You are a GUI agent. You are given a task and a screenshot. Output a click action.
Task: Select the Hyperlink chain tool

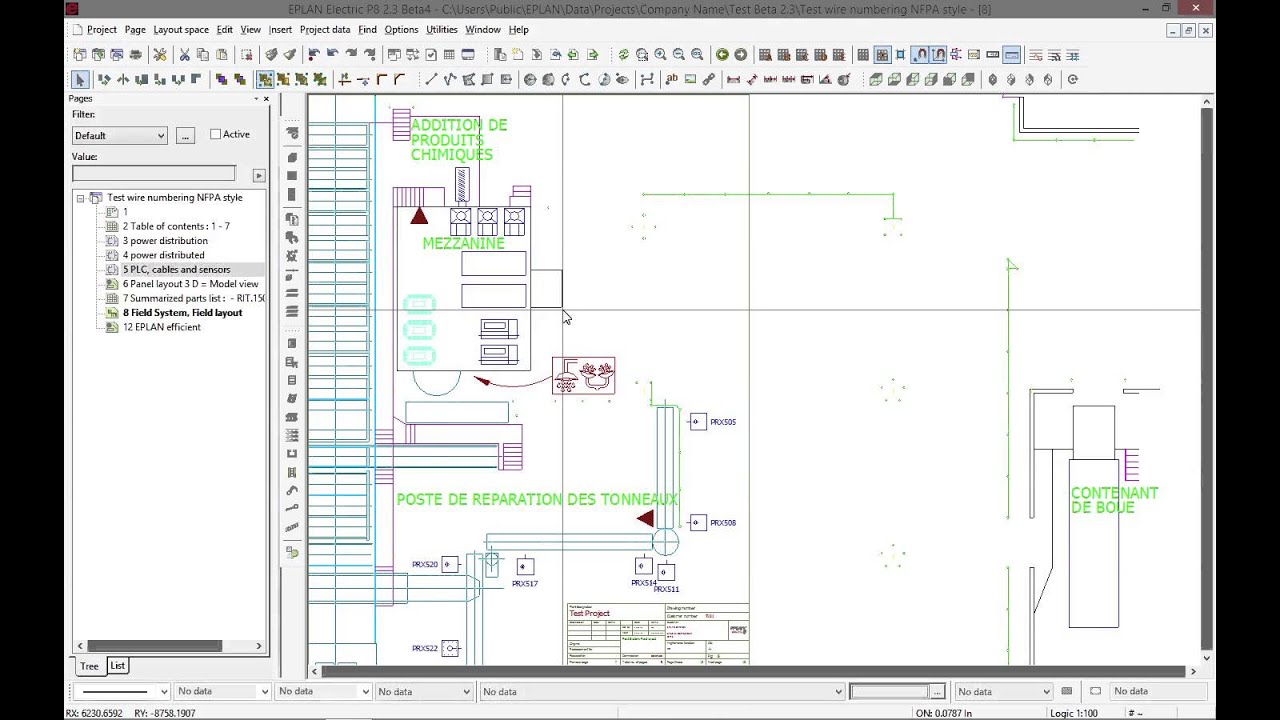pos(709,80)
